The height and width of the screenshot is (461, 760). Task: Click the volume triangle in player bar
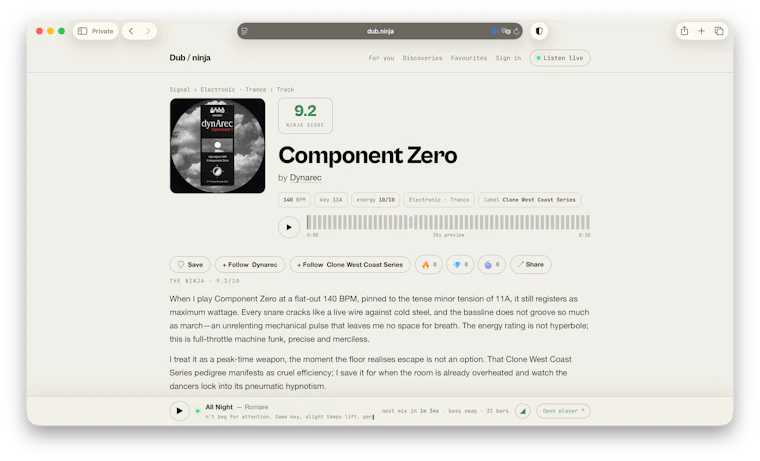click(x=522, y=411)
